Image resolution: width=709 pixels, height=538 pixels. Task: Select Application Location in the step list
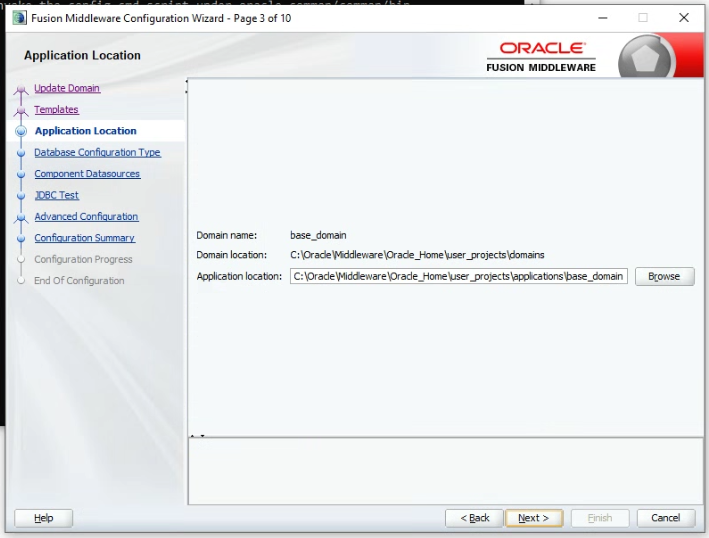click(85, 131)
